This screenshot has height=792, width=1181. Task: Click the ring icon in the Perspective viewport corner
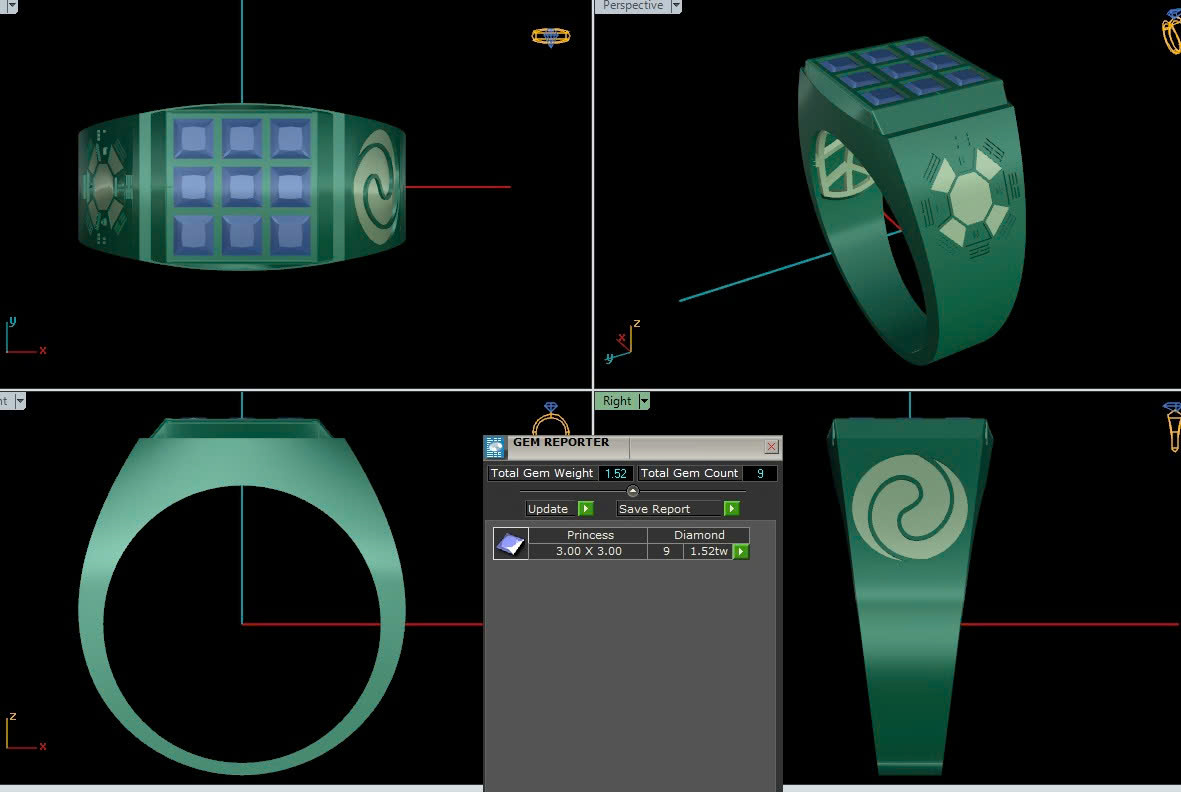1171,31
